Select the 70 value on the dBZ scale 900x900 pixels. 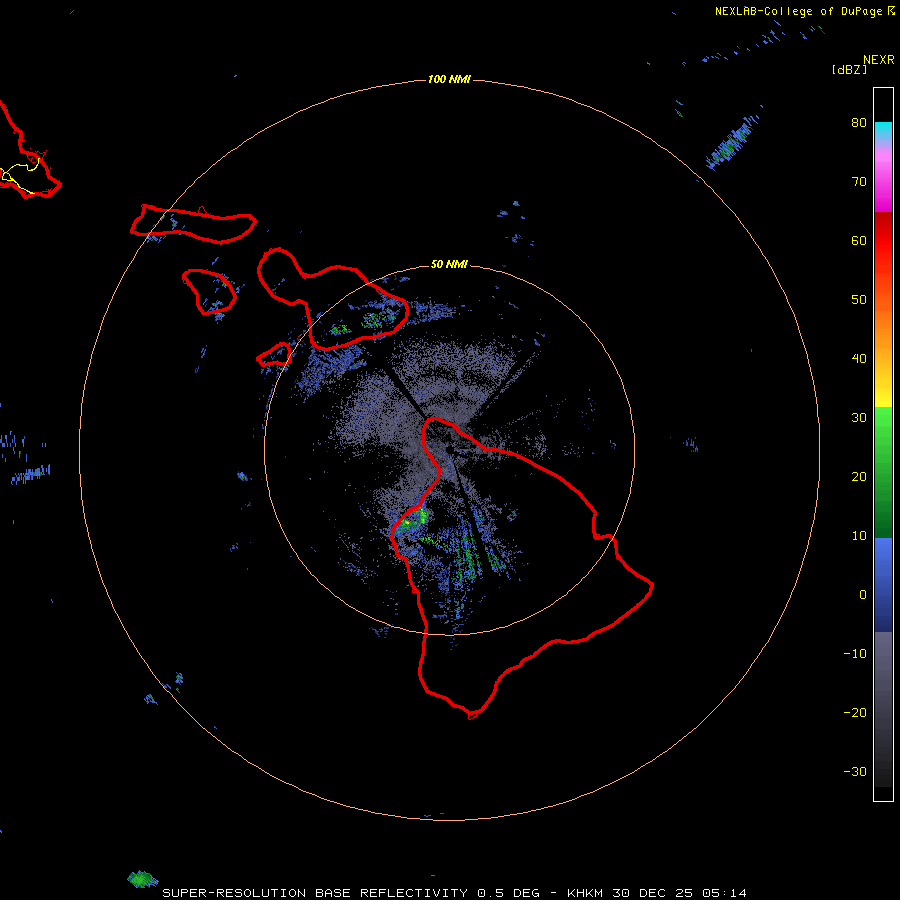tap(859, 181)
